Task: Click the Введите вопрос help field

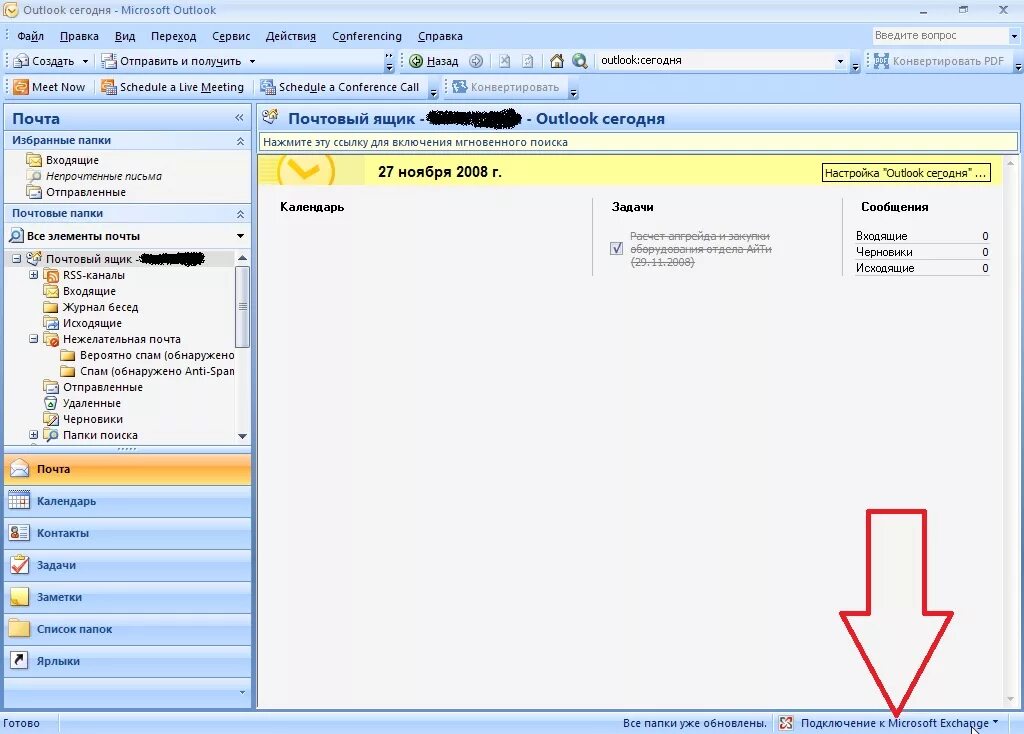Action: pyautogui.click(x=939, y=35)
